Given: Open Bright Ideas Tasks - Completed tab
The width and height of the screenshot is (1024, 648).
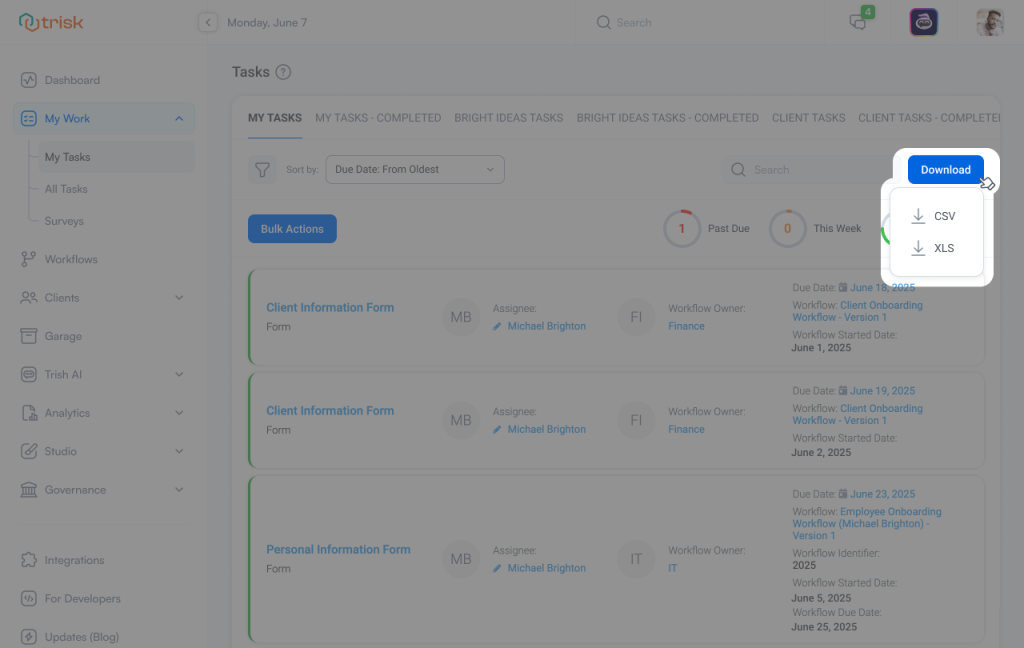Looking at the screenshot, I should click(x=667, y=118).
